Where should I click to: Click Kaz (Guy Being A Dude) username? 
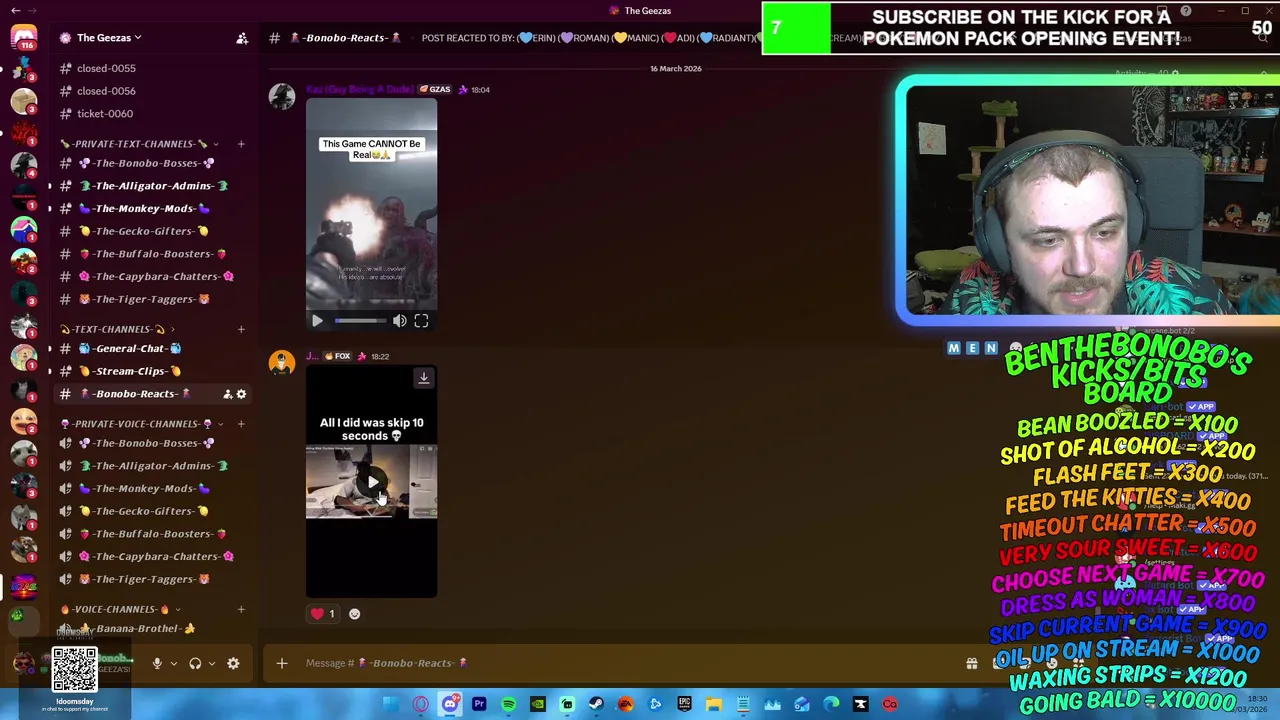pos(360,90)
